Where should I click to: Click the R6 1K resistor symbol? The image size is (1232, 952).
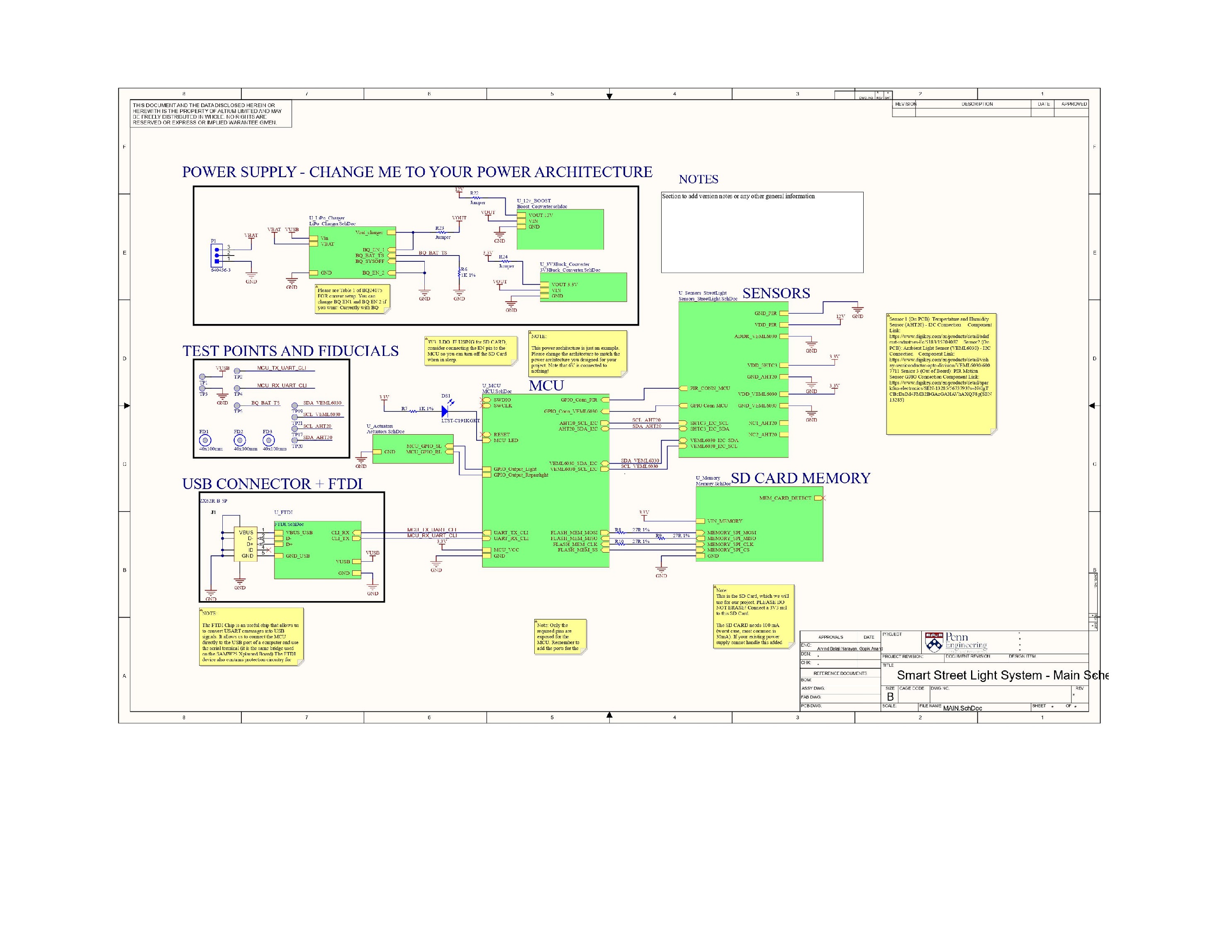459,273
